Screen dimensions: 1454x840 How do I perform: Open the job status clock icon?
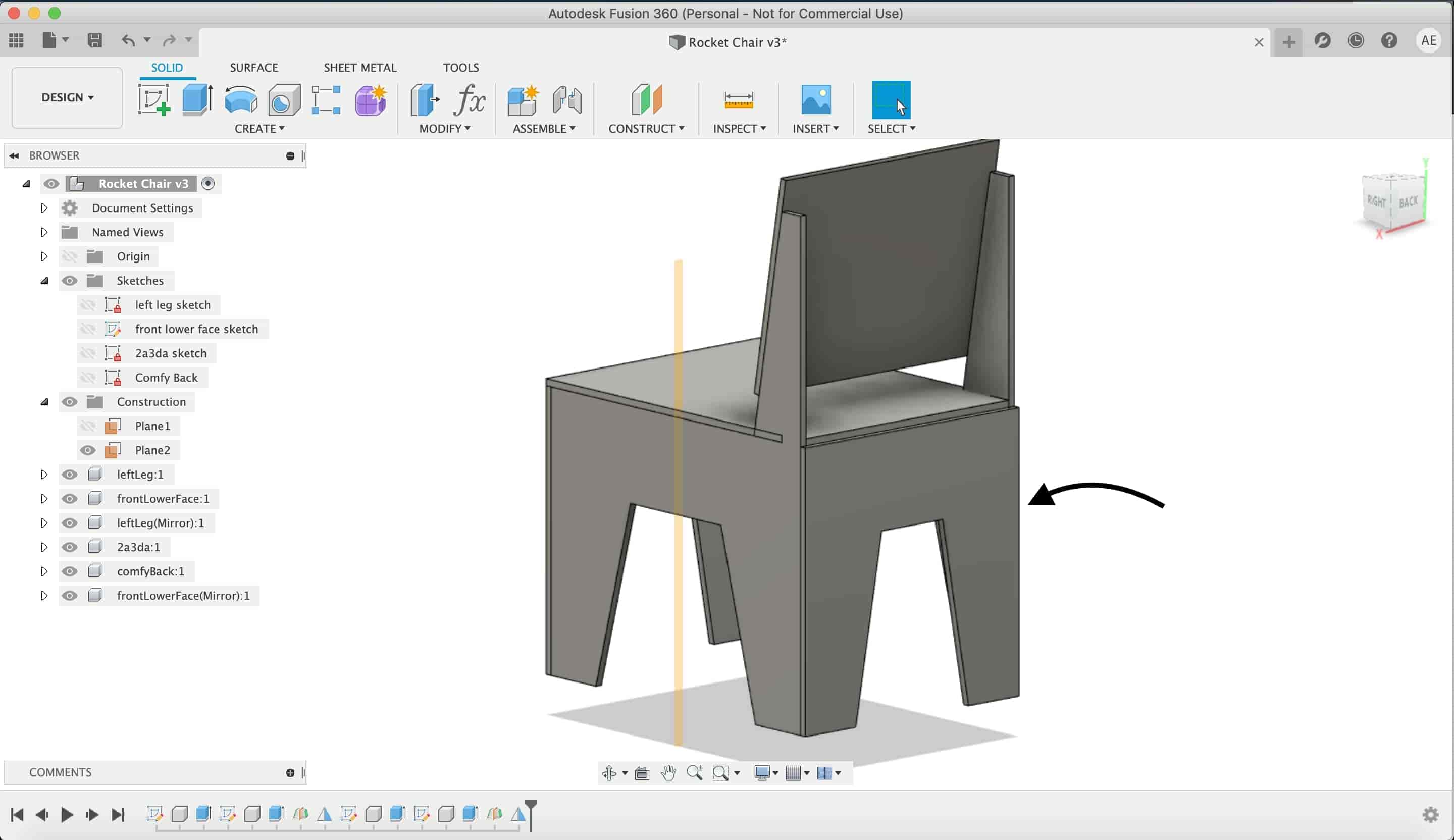pos(1356,40)
